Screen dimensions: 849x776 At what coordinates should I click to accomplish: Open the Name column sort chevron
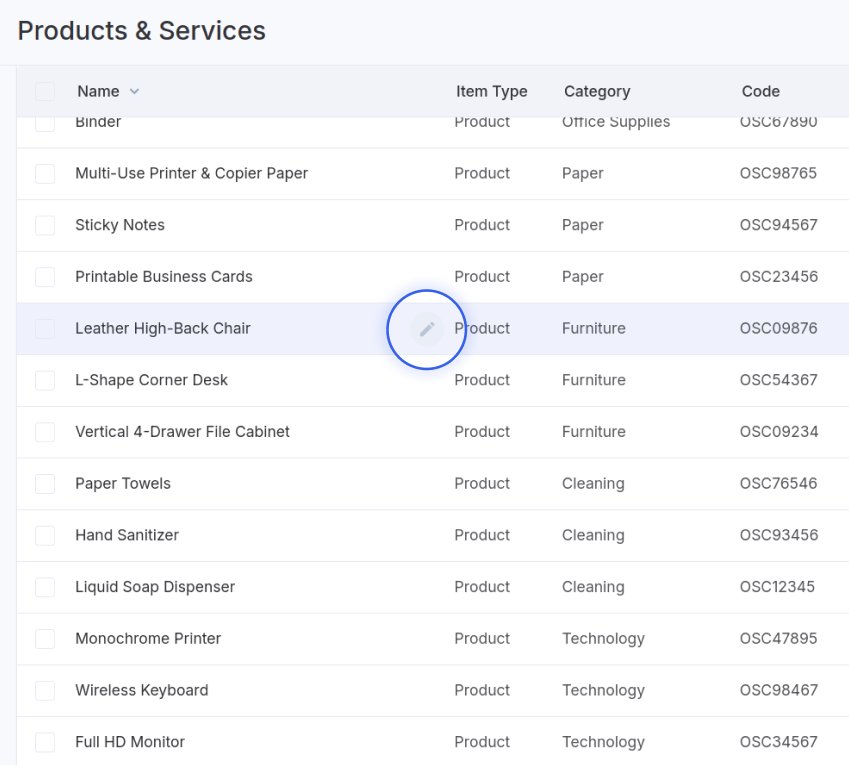(x=134, y=92)
